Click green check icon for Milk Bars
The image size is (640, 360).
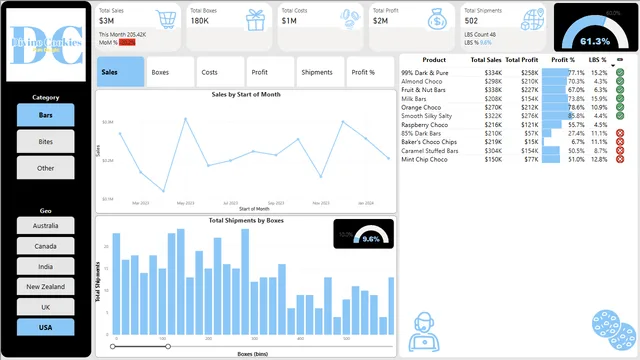coord(620,98)
